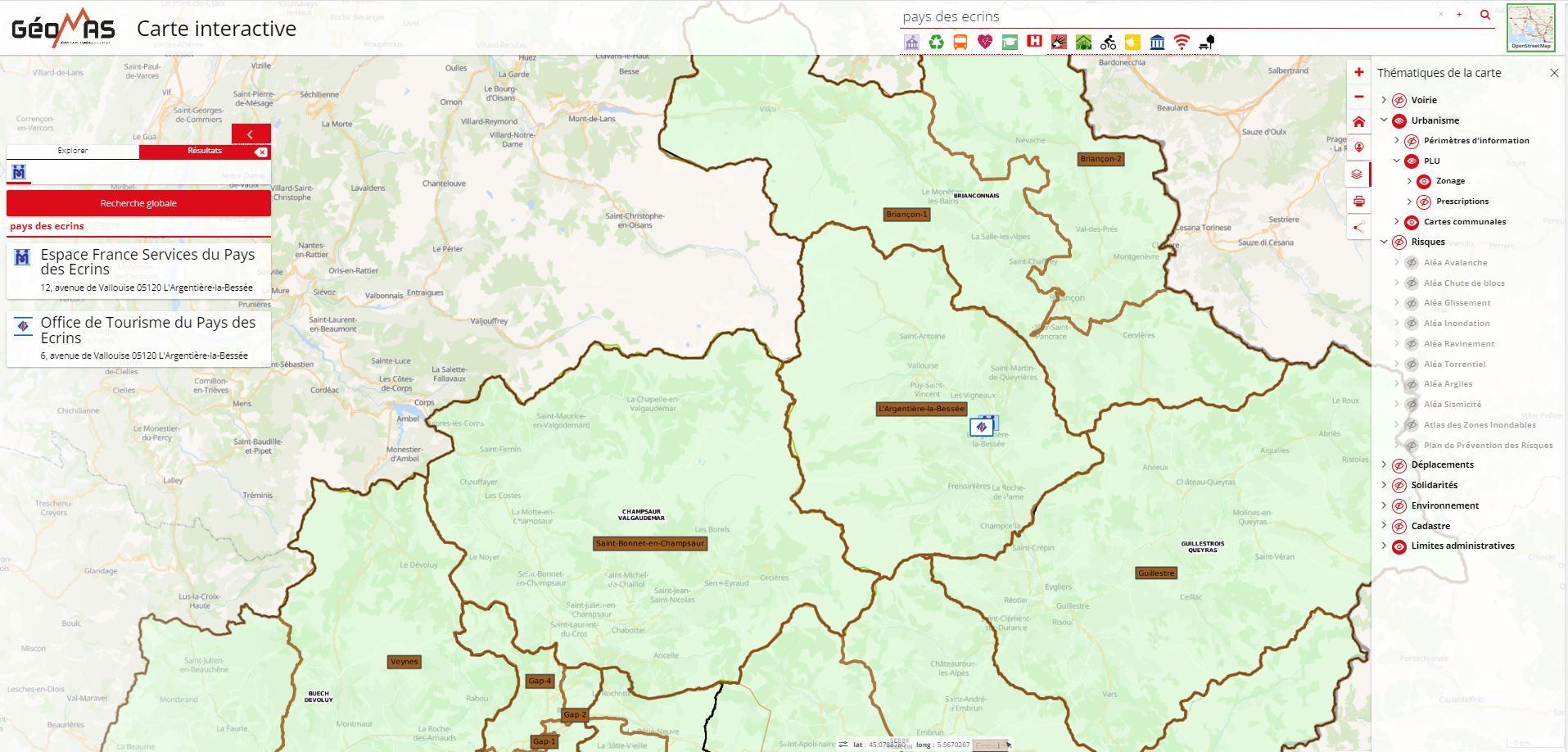1568x752 pixels.
Task: Select the Résultats tab
Action: click(x=205, y=151)
